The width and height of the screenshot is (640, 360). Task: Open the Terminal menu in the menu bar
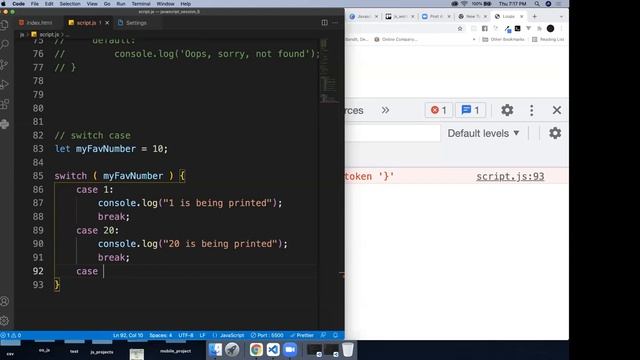pyautogui.click(x=141, y=4)
